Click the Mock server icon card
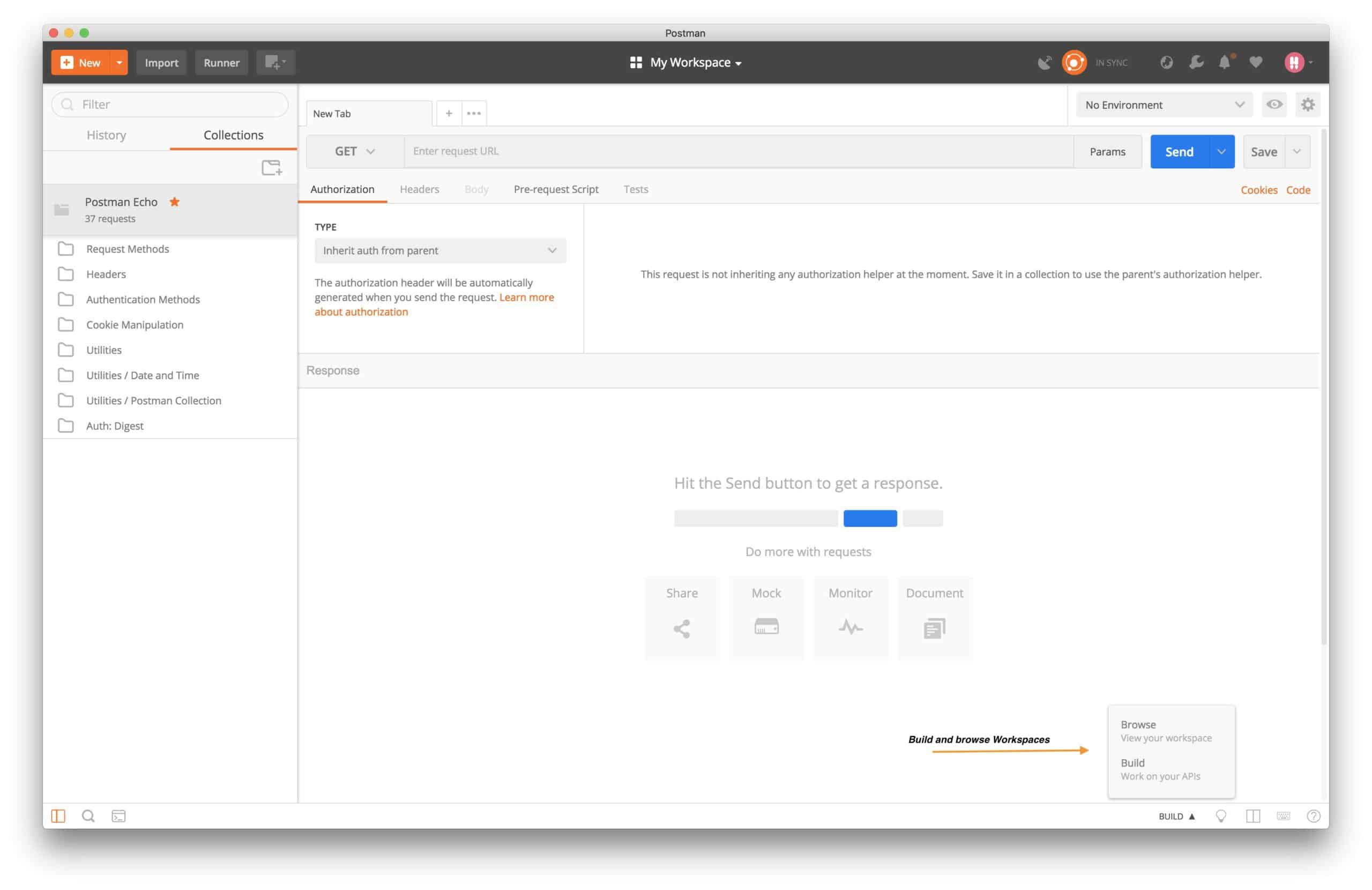 766,618
